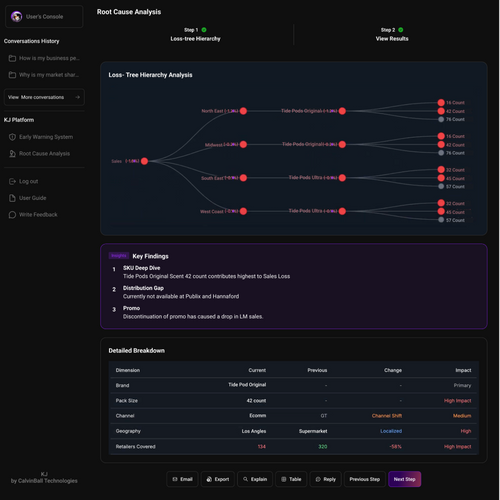Click the Impact column header
The height and width of the screenshot is (500, 500).
[x=463, y=370]
